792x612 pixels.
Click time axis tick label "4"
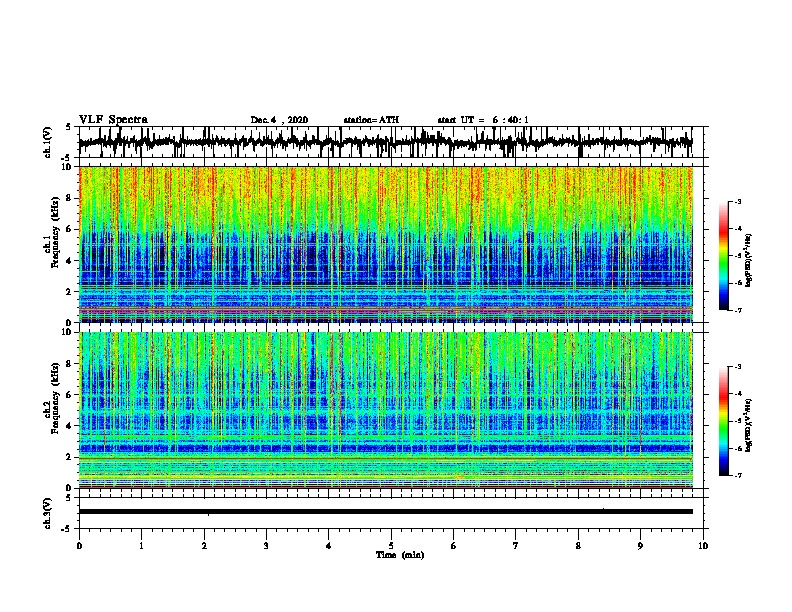(x=329, y=546)
